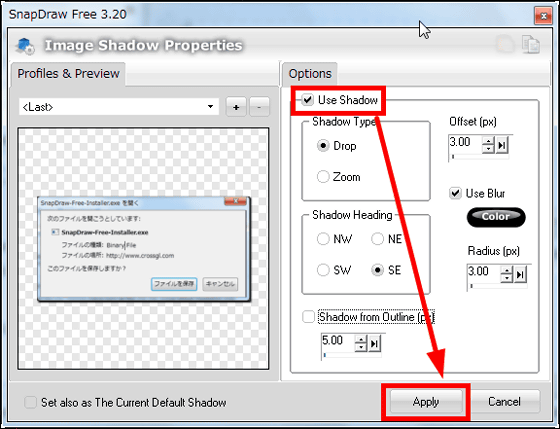The width and height of the screenshot is (560, 429).
Task: Click the Radius (px) value field
Action: click(484, 271)
